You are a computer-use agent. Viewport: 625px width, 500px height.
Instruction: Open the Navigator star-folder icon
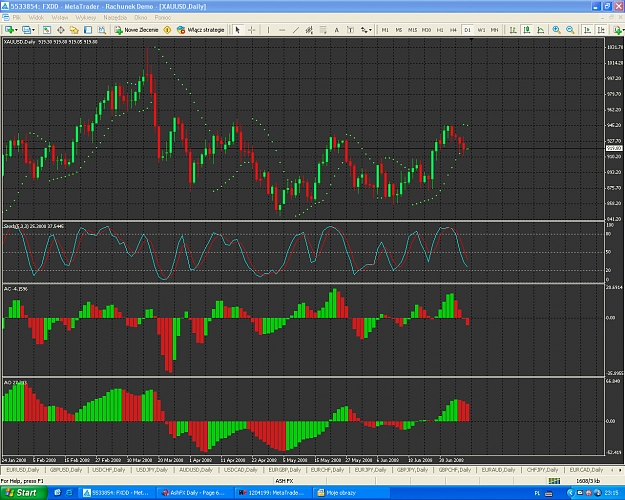point(74,30)
